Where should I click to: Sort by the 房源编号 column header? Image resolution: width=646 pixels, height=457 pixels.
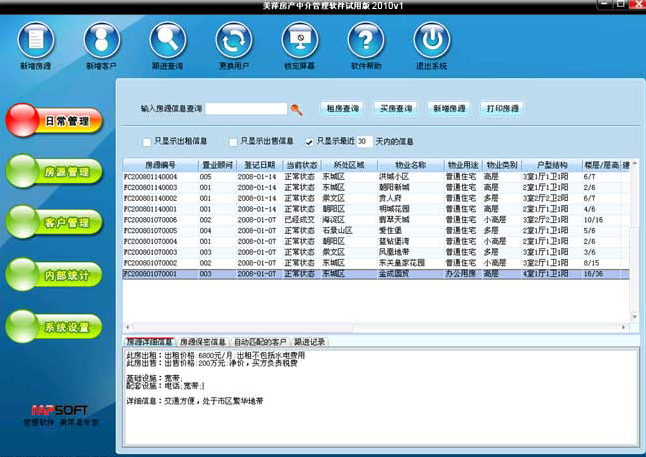tap(160, 165)
